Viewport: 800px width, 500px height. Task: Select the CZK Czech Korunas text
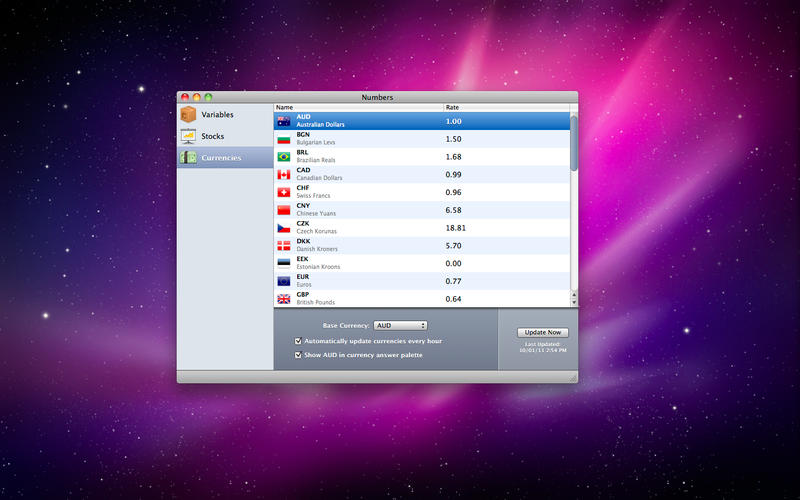pos(317,228)
